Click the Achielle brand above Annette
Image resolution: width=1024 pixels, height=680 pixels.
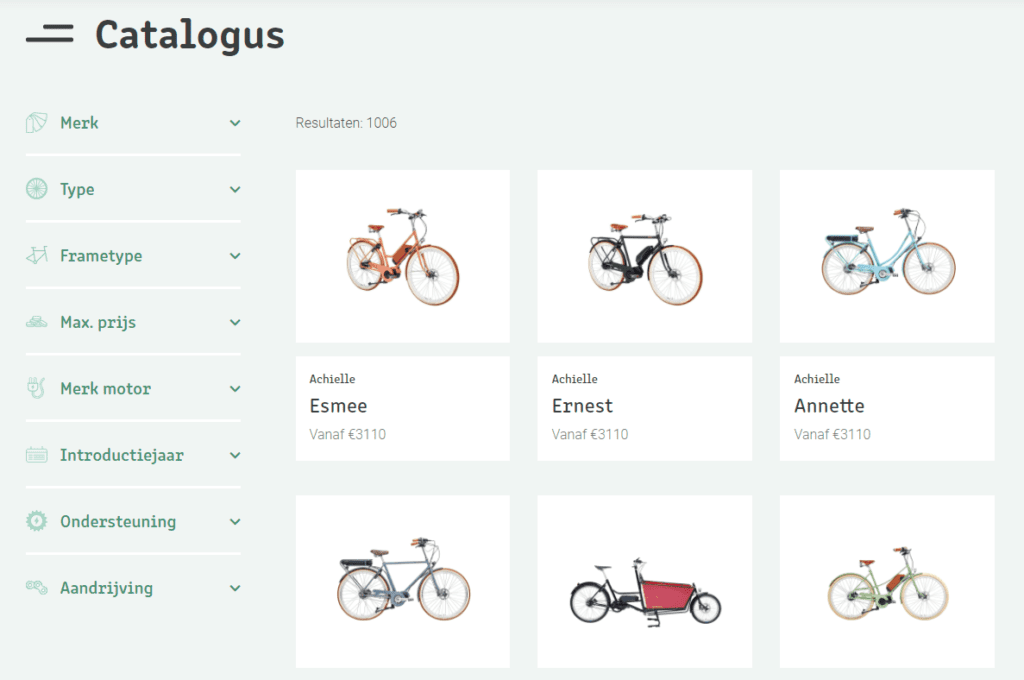(817, 379)
